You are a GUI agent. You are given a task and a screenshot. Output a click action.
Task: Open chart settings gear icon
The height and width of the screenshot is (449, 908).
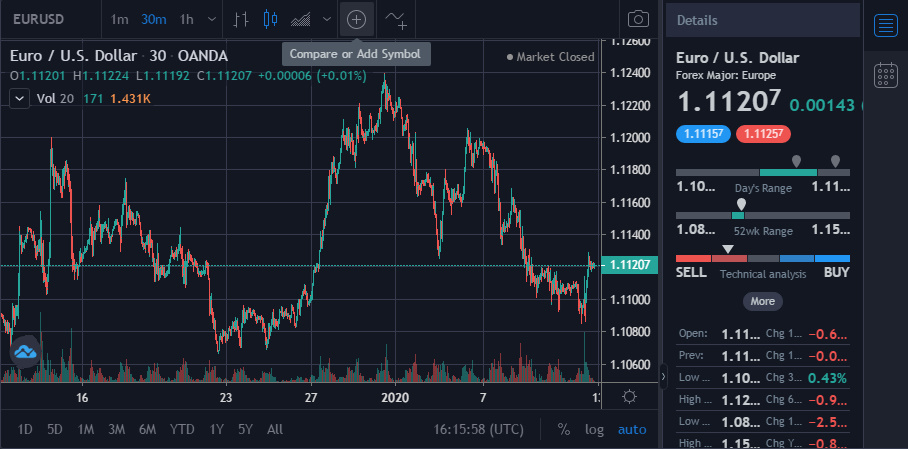(629, 397)
